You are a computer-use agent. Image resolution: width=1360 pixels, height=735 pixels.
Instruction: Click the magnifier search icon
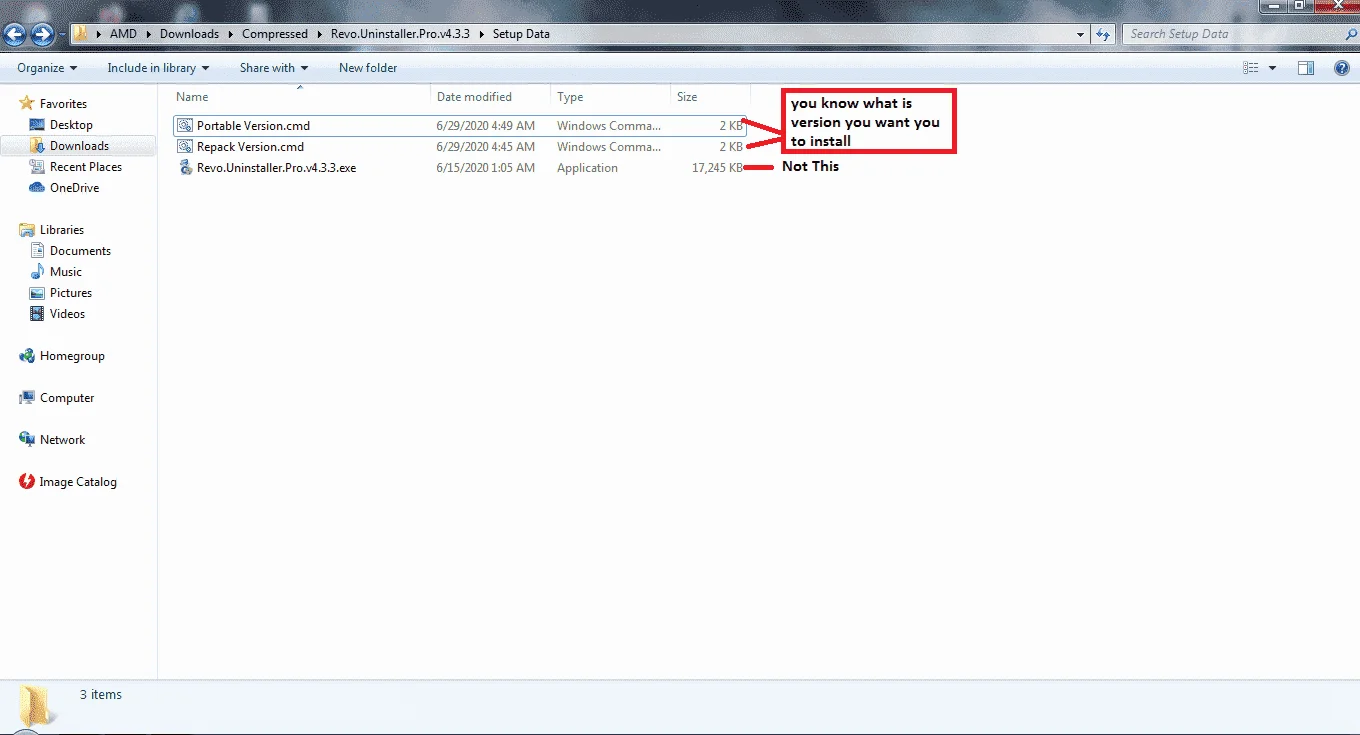tap(1350, 34)
